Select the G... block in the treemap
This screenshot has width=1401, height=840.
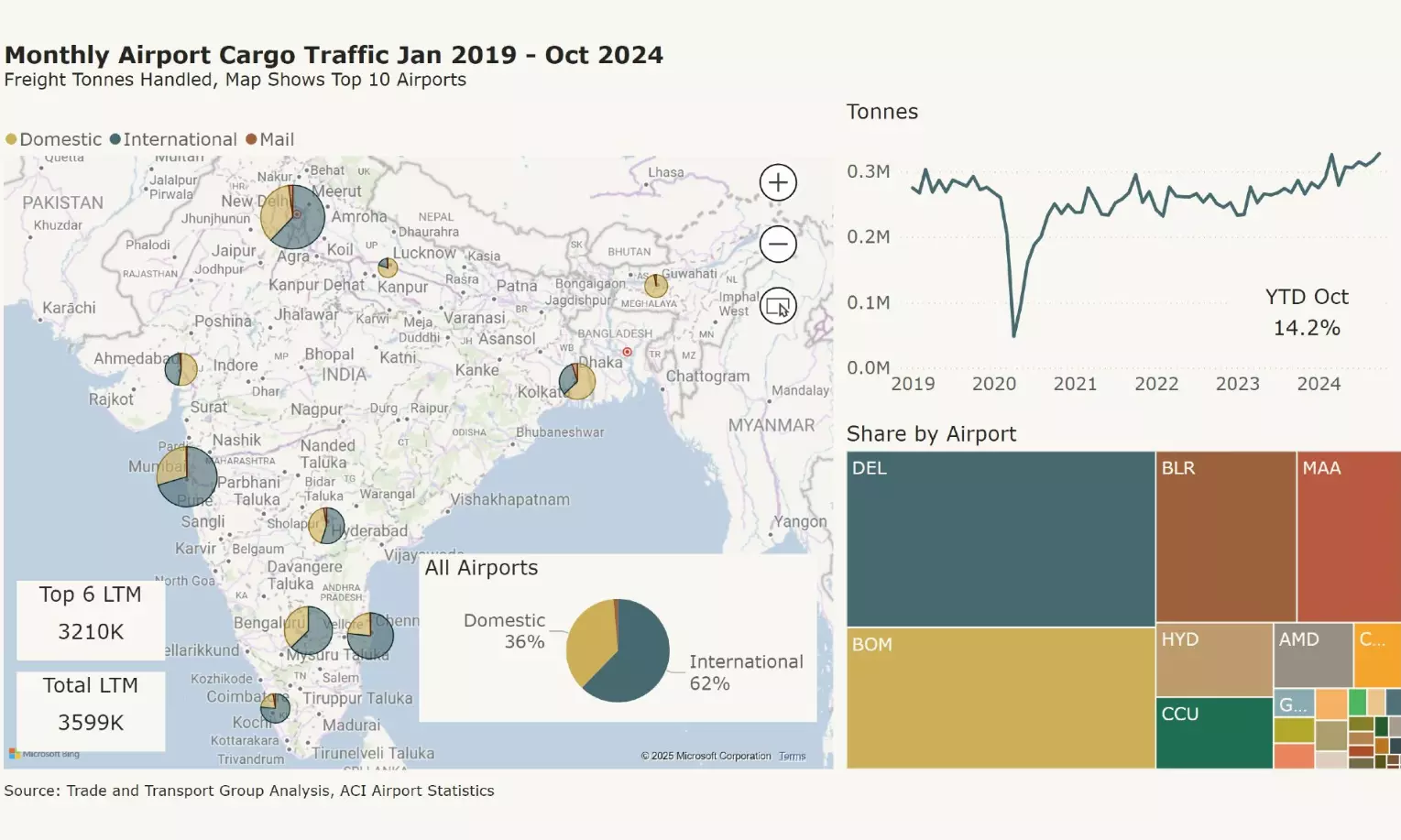1295,704
